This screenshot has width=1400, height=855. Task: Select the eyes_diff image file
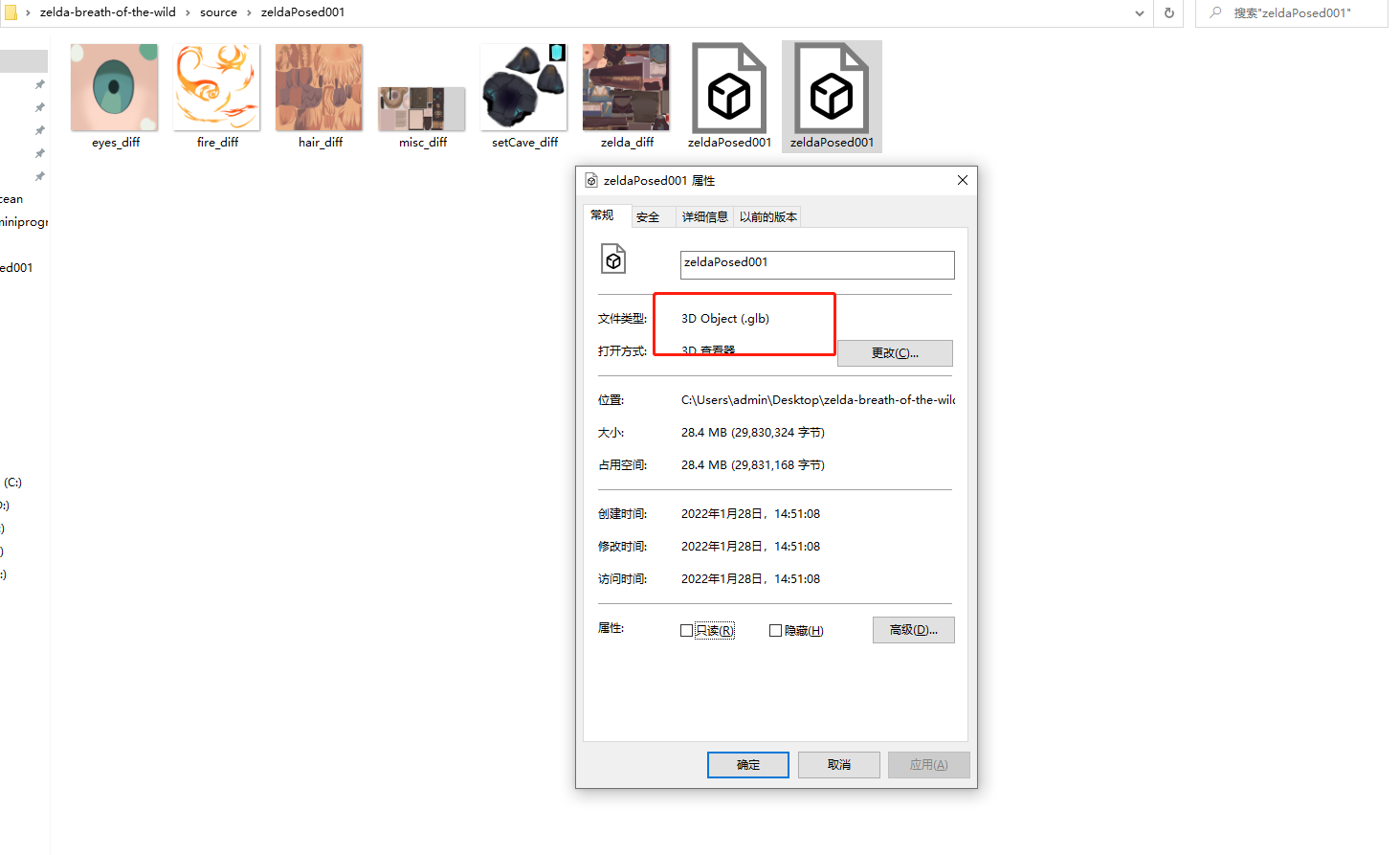pyautogui.click(x=115, y=97)
